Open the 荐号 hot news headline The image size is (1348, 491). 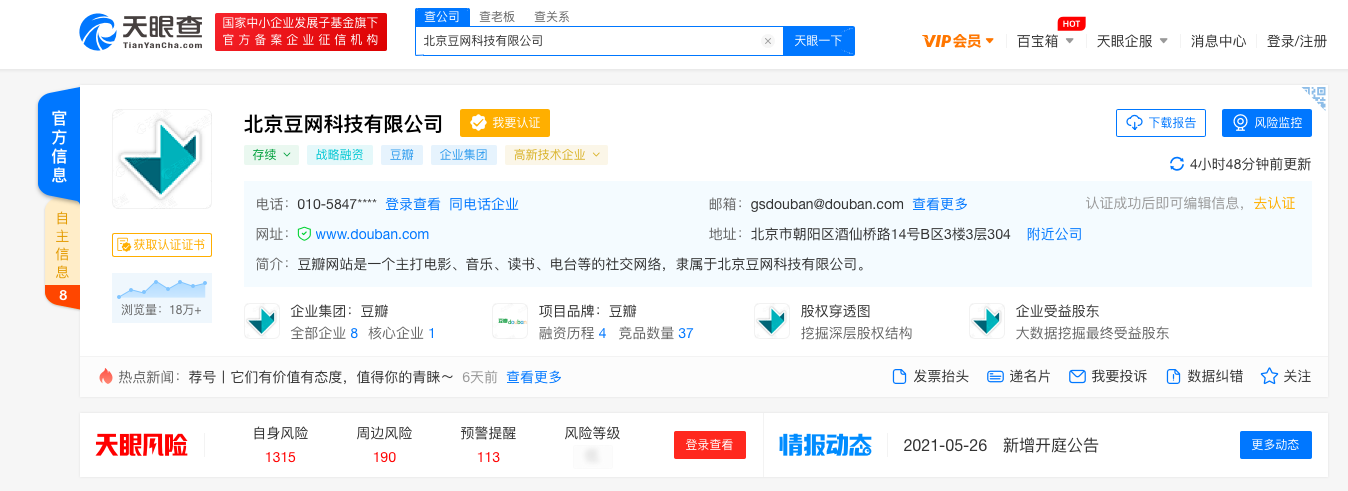321,377
